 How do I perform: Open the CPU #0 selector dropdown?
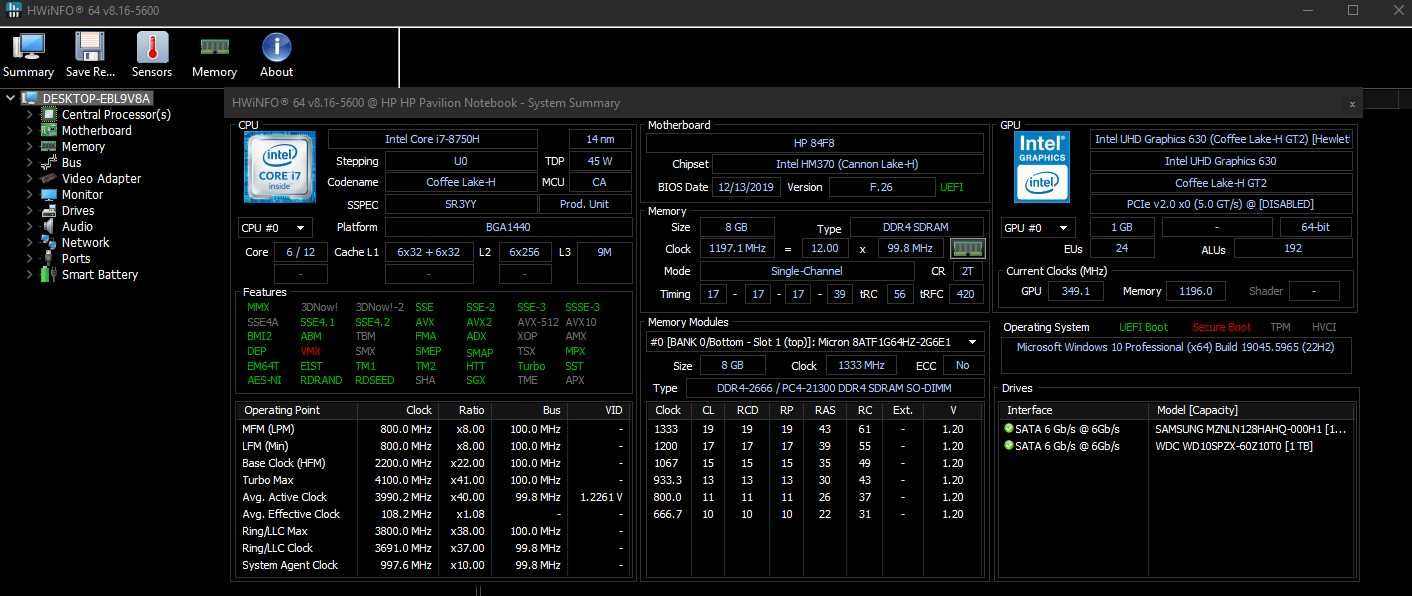[275, 228]
